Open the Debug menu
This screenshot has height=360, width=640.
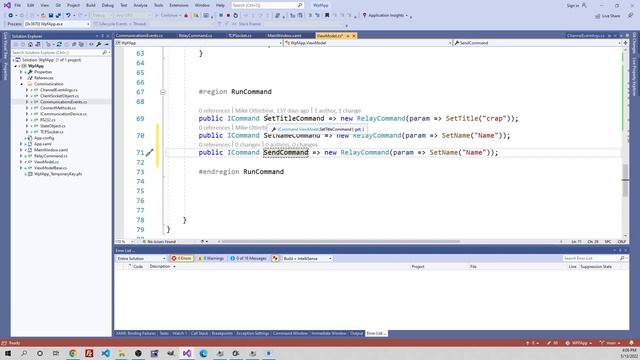coord(108,5)
